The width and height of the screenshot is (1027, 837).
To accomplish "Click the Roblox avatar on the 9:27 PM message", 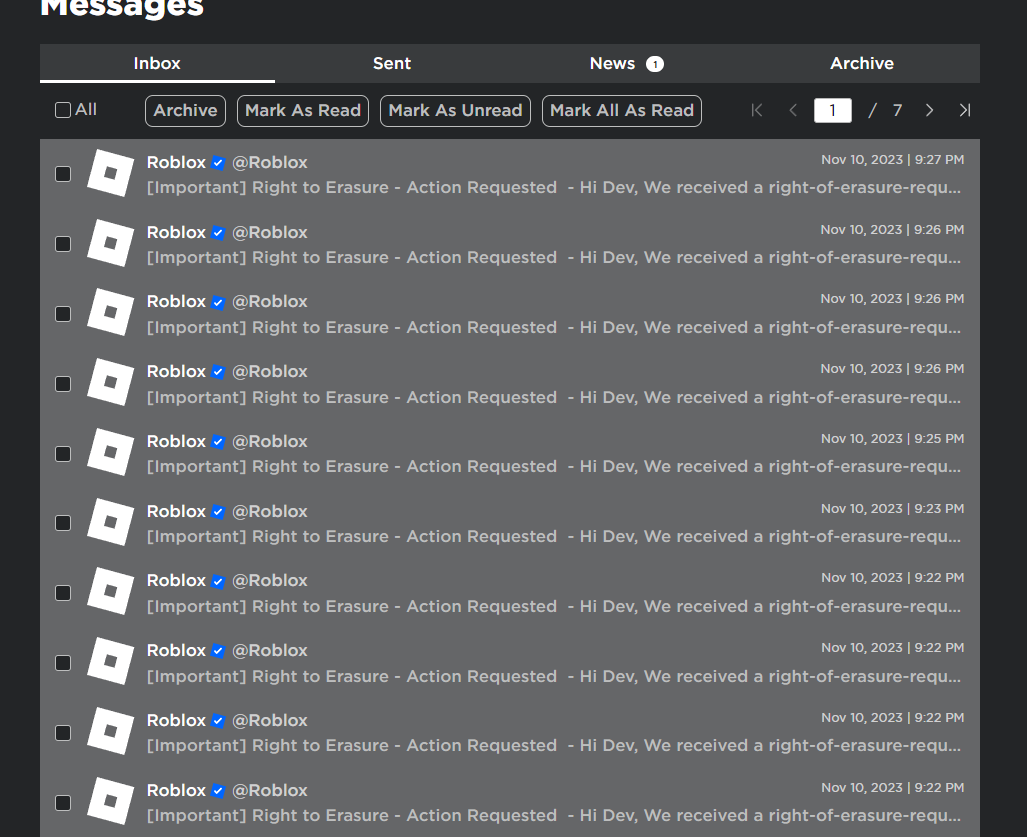I will (x=111, y=173).
